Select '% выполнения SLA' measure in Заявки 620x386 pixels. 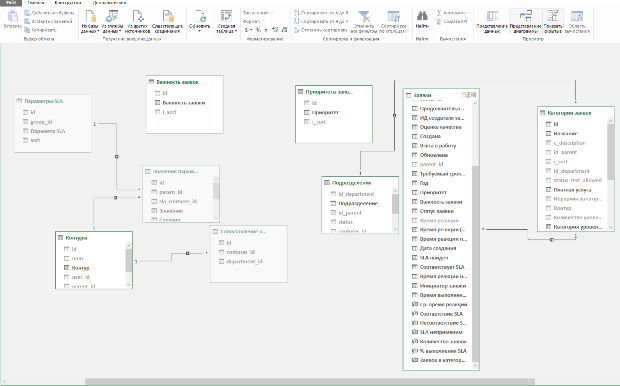coord(443,351)
